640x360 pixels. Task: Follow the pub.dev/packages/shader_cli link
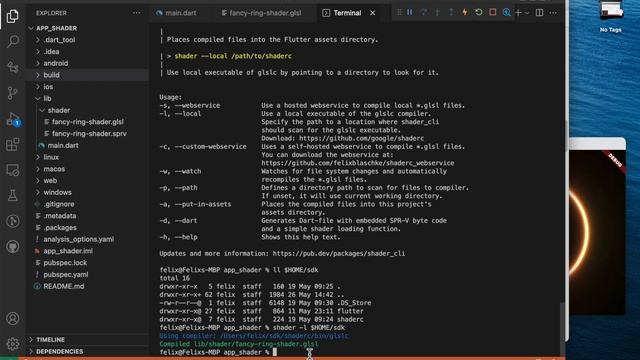(x=339, y=253)
